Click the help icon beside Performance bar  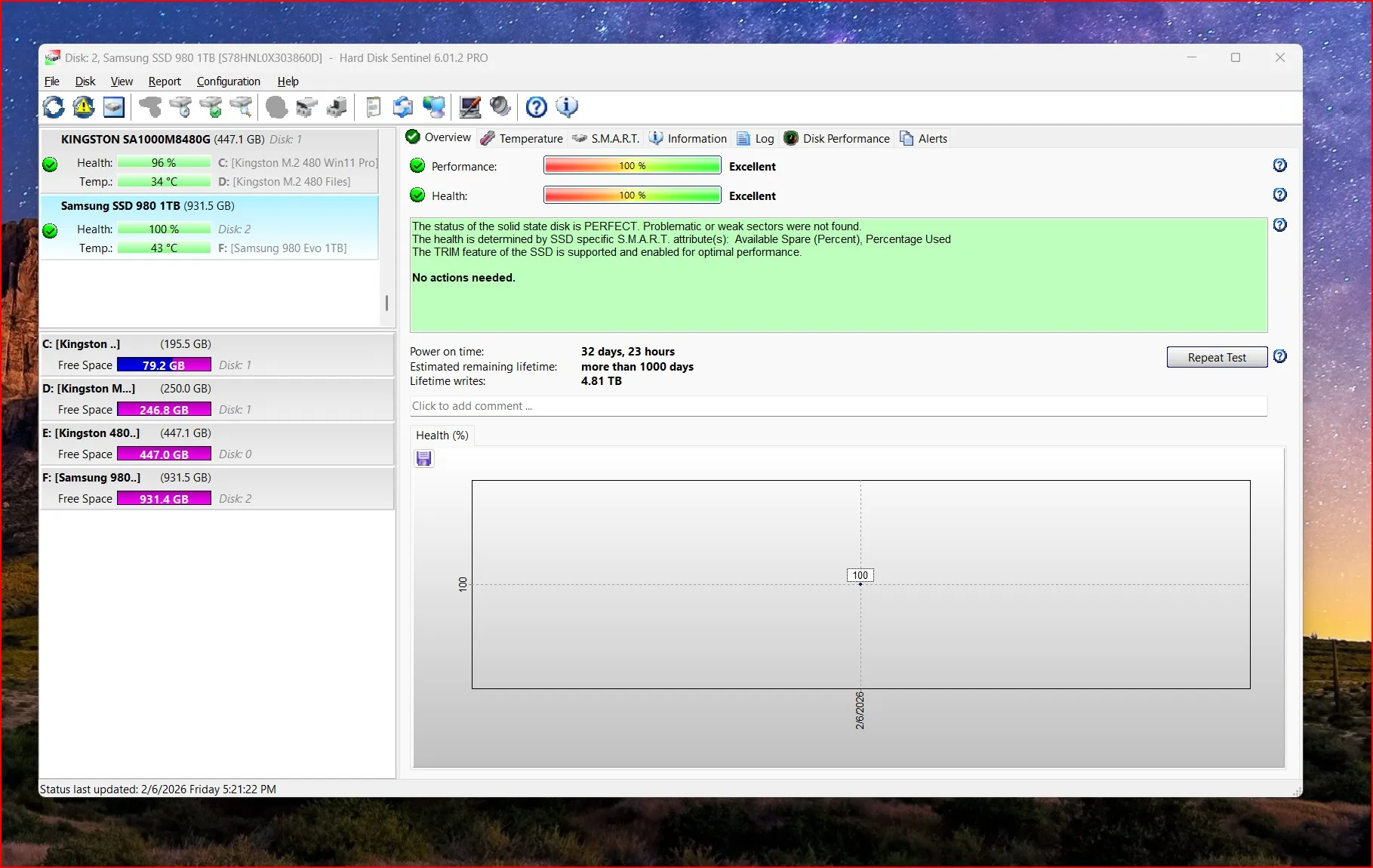(1279, 165)
